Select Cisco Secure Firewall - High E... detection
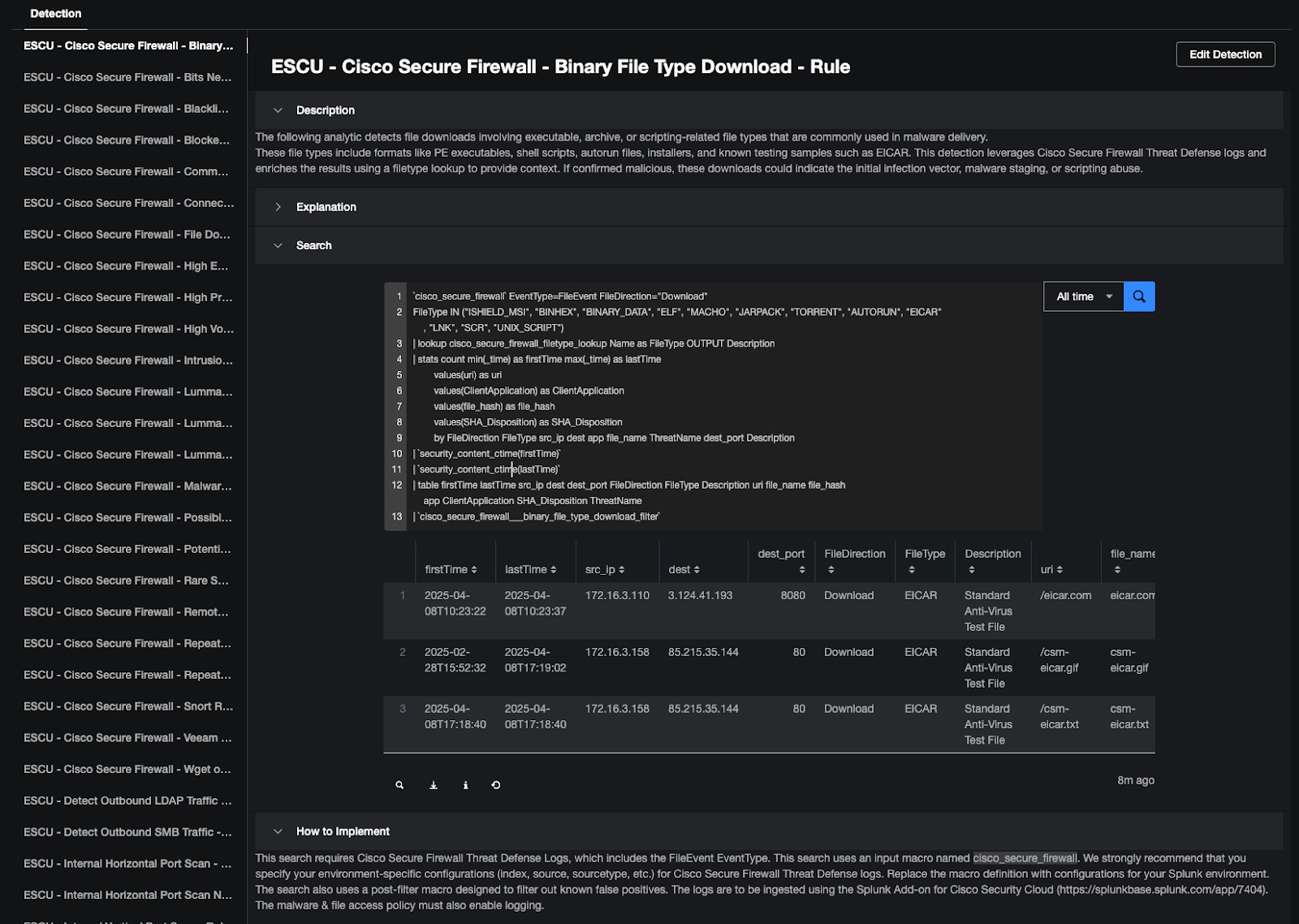Screen dimensions: 1299x924 click(x=127, y=266)
